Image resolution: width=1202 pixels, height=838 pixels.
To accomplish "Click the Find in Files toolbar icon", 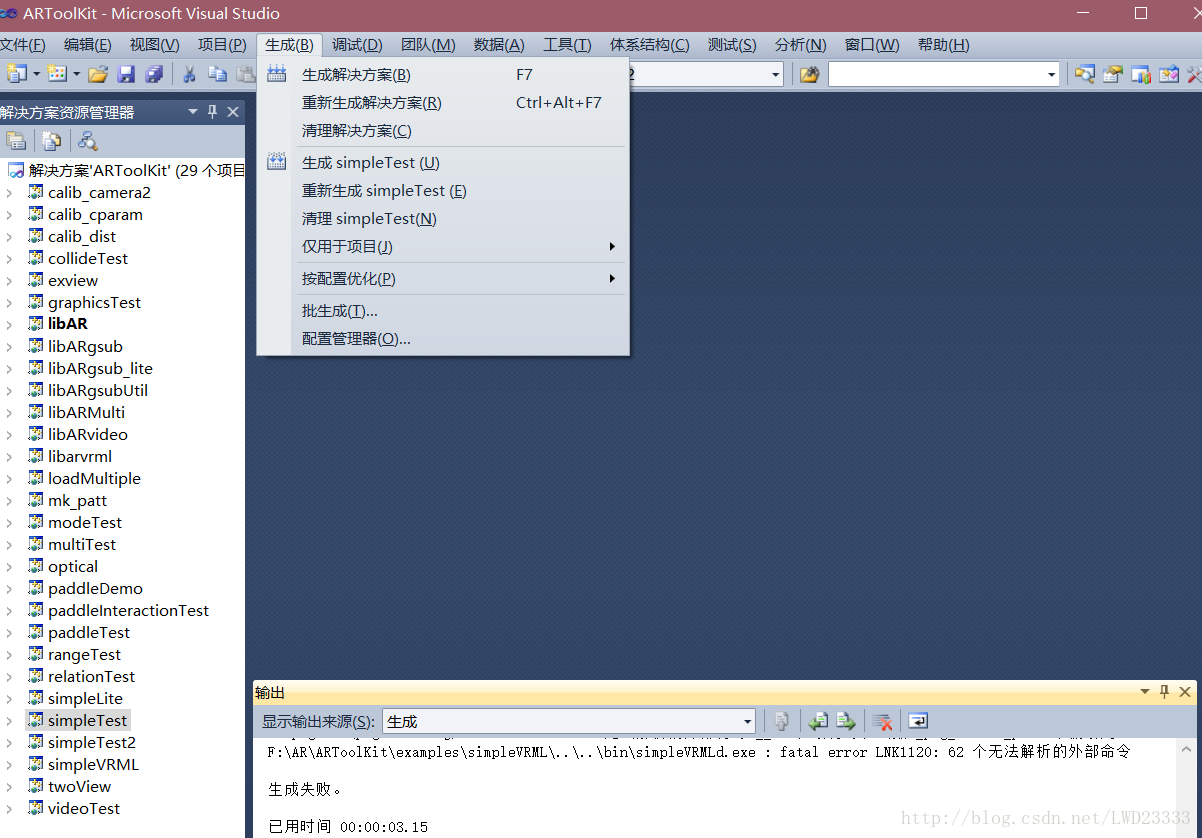I will click(809, 74).
